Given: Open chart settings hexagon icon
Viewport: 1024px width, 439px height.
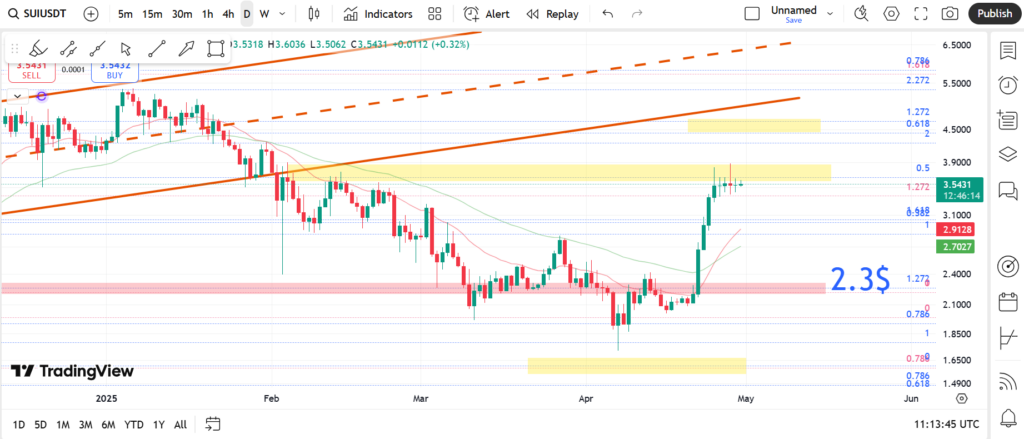Looking at the screenshot, I should [891, 14].
